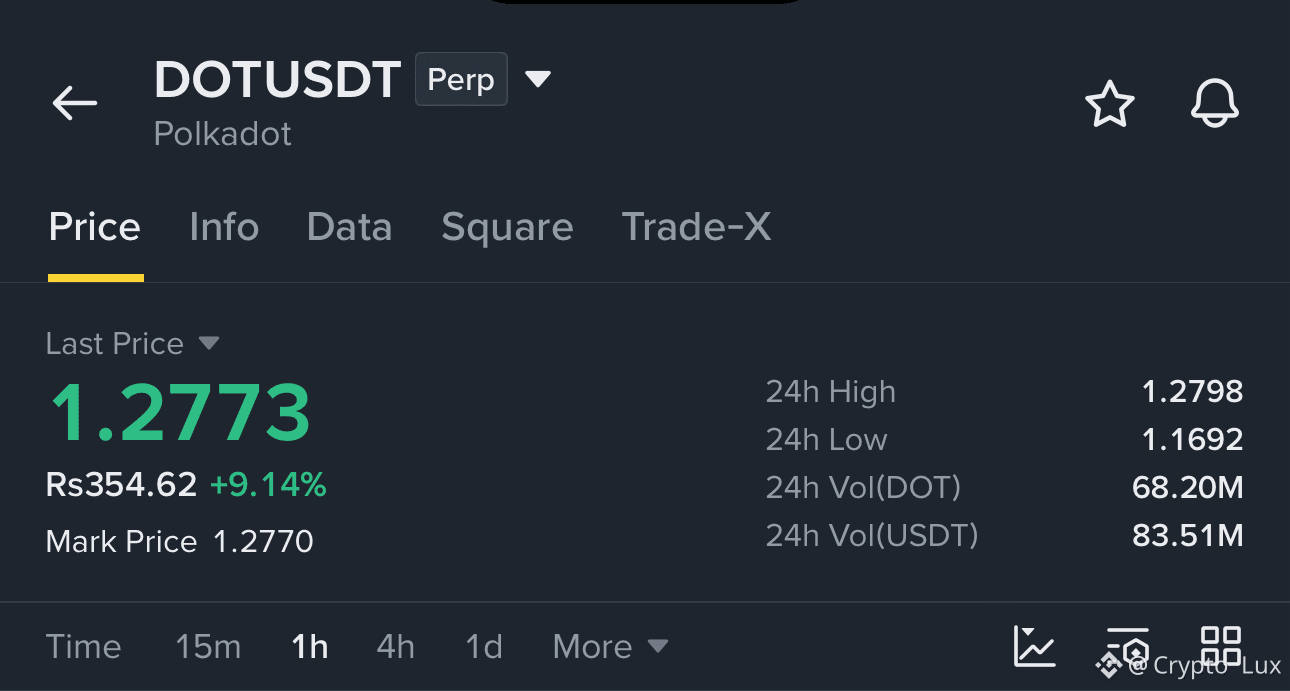1290x691 pixels.
Task: Expand the More timeframes dropdown
Action: 610,647
